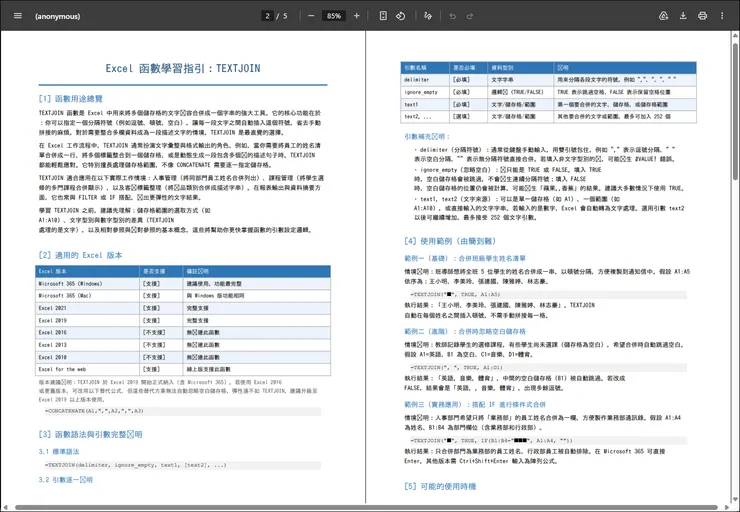Save the PDF to Google Drive
740x512 pixels.
coord(664,16)
